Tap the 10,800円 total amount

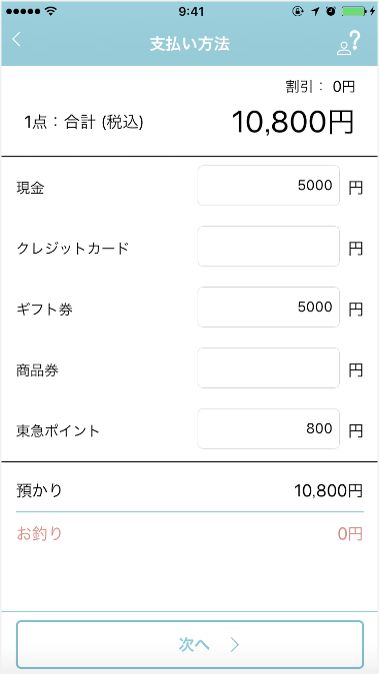point(293,122)
